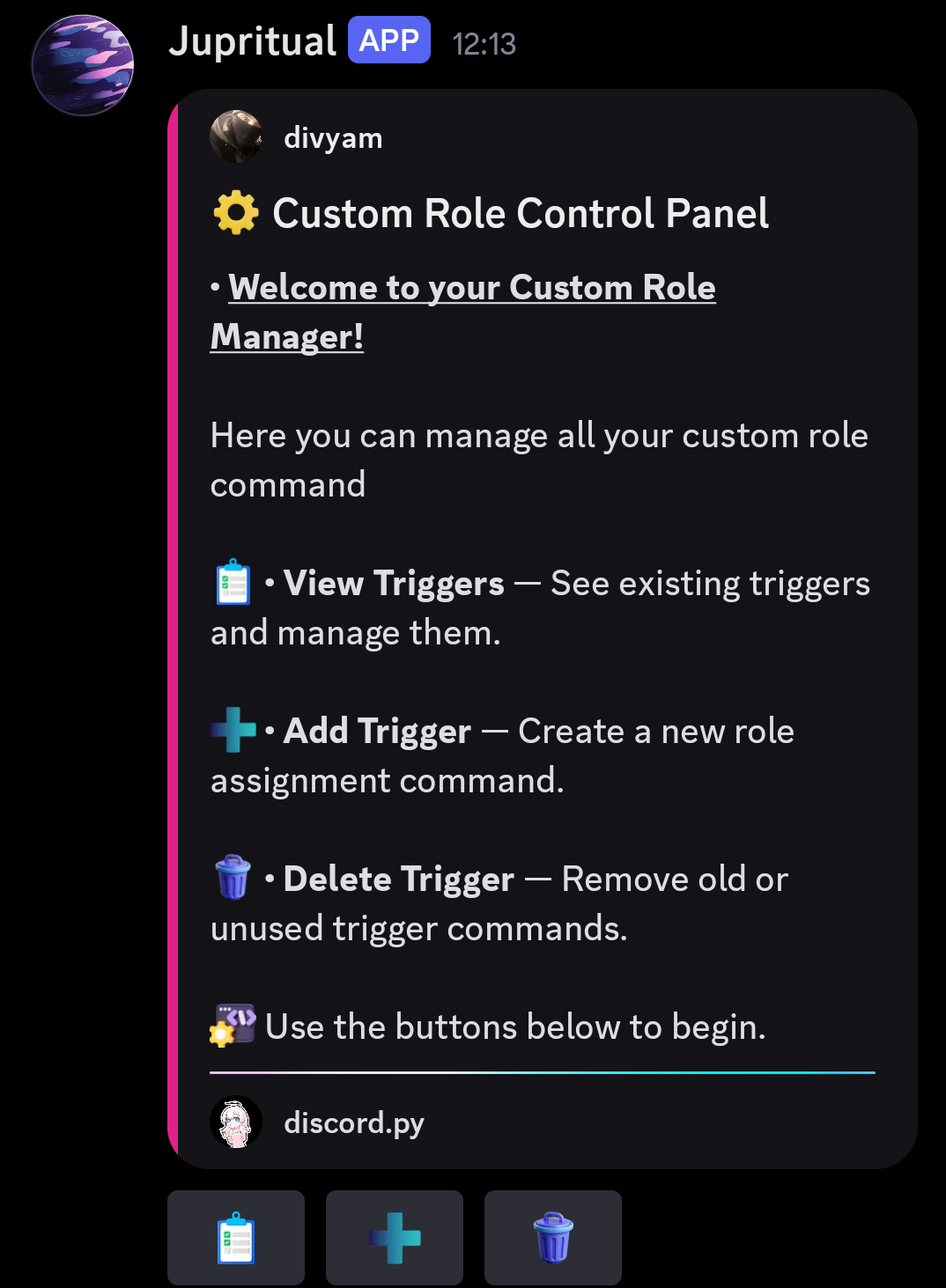Click the Jupritual username
This screenshot has height=1288, width=946.
point(253,41)
